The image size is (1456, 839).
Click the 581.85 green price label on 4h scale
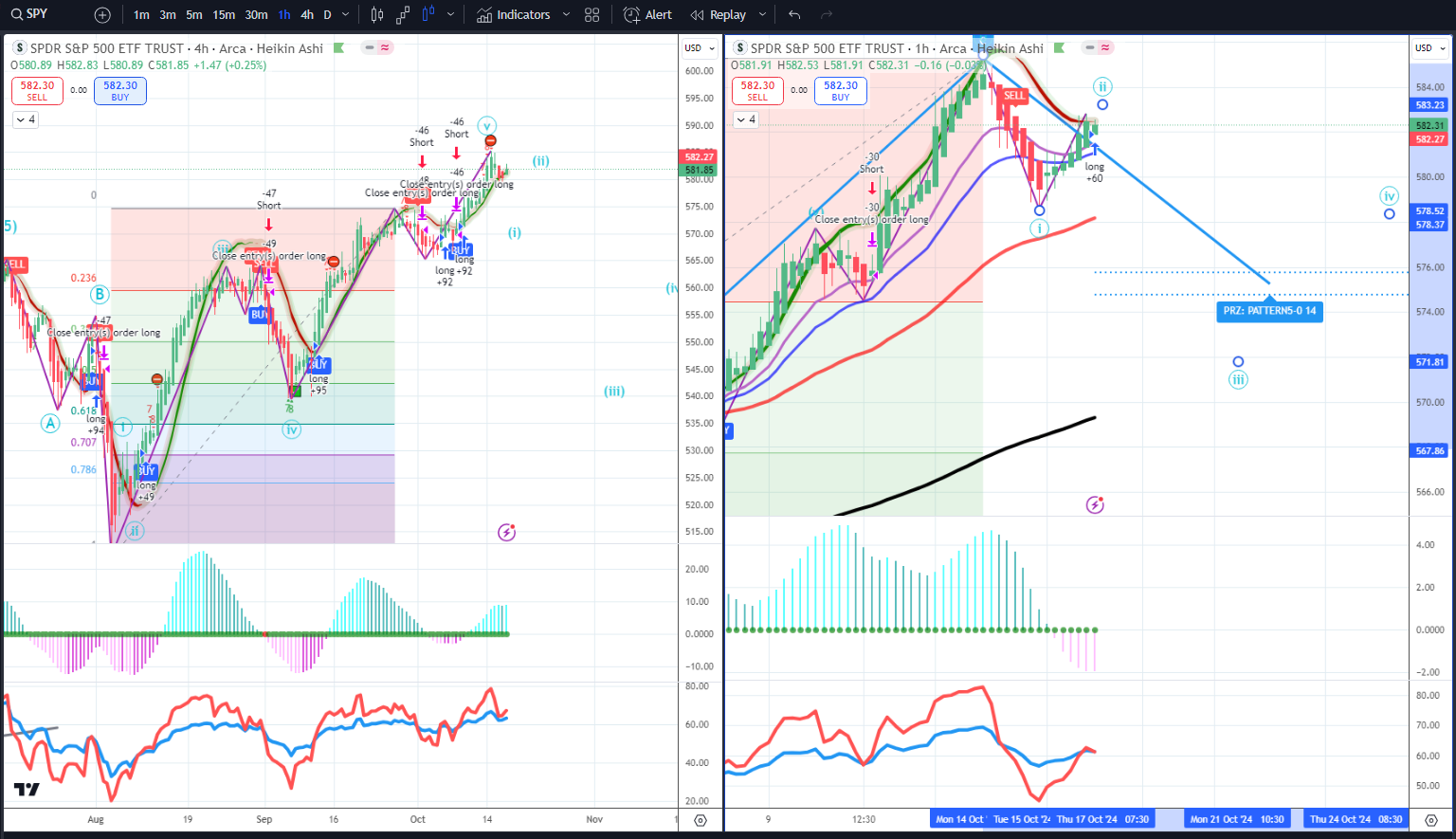pyautogui.click(x=700, y=171)
